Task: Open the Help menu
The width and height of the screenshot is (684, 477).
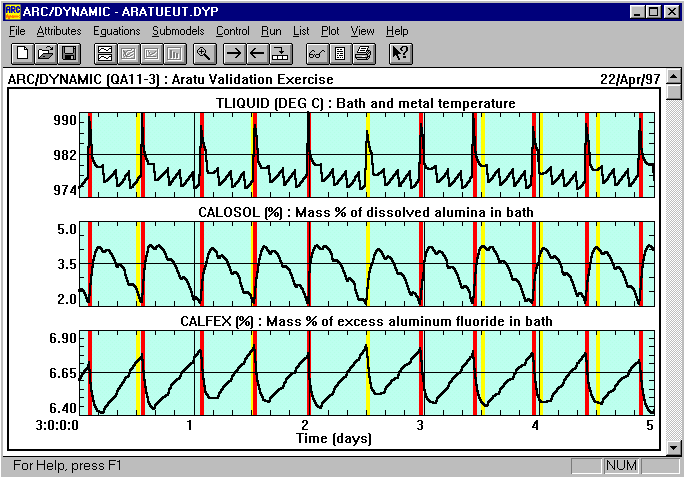Action: click(x=397, y=31)
